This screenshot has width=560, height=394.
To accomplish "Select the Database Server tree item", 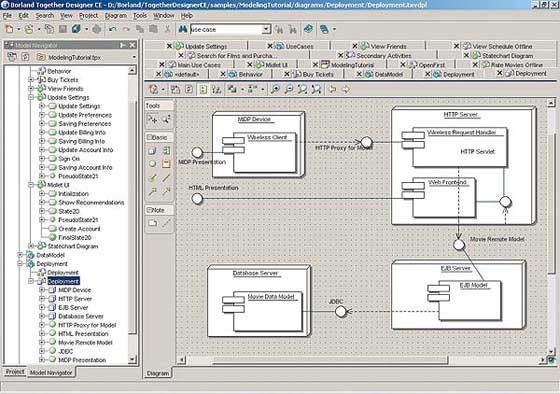I will pos(81,316).
